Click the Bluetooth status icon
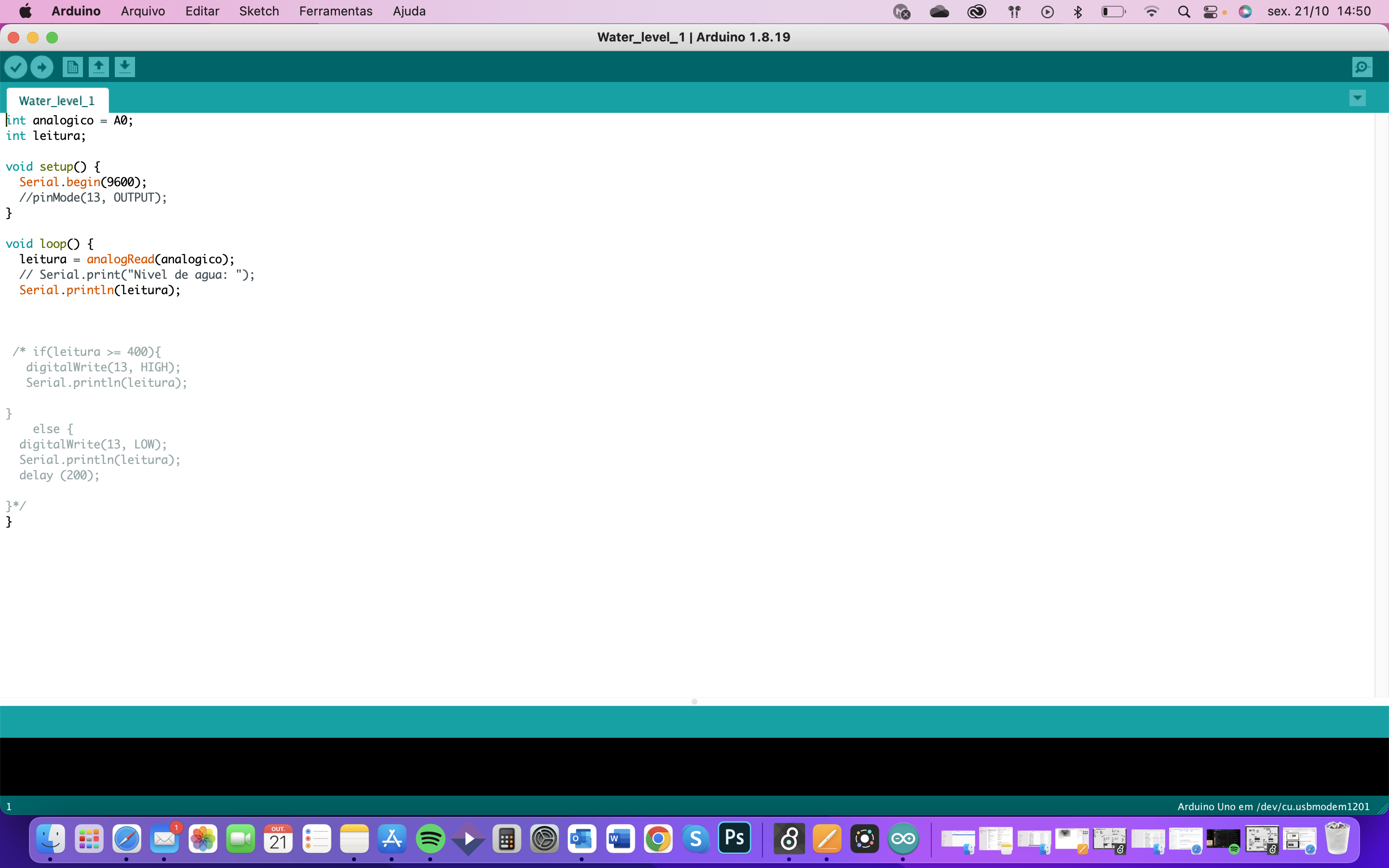The width and height of the screenshot is (1389, 868). click(1077, 12)
